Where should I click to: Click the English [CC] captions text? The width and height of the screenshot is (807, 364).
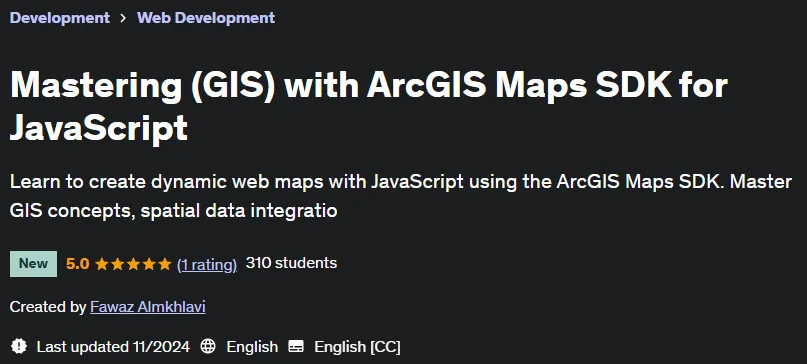pos(357,346)
